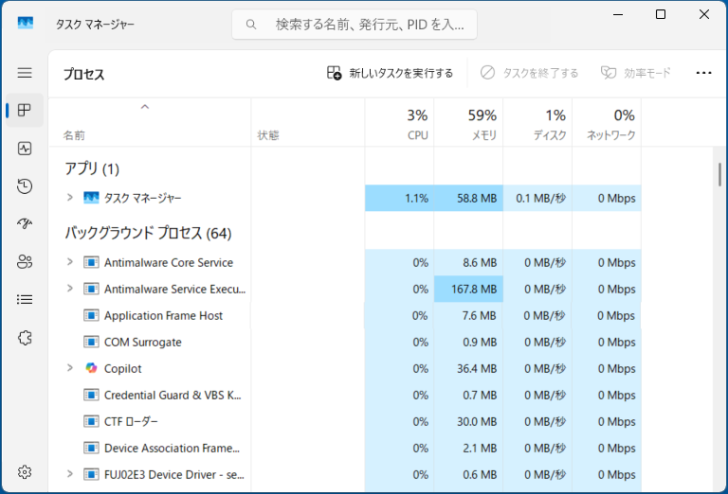Expand the FUJ02E3 Device Driver row
This screenshot has height=494, width=728.
click(x=70, y=474)
